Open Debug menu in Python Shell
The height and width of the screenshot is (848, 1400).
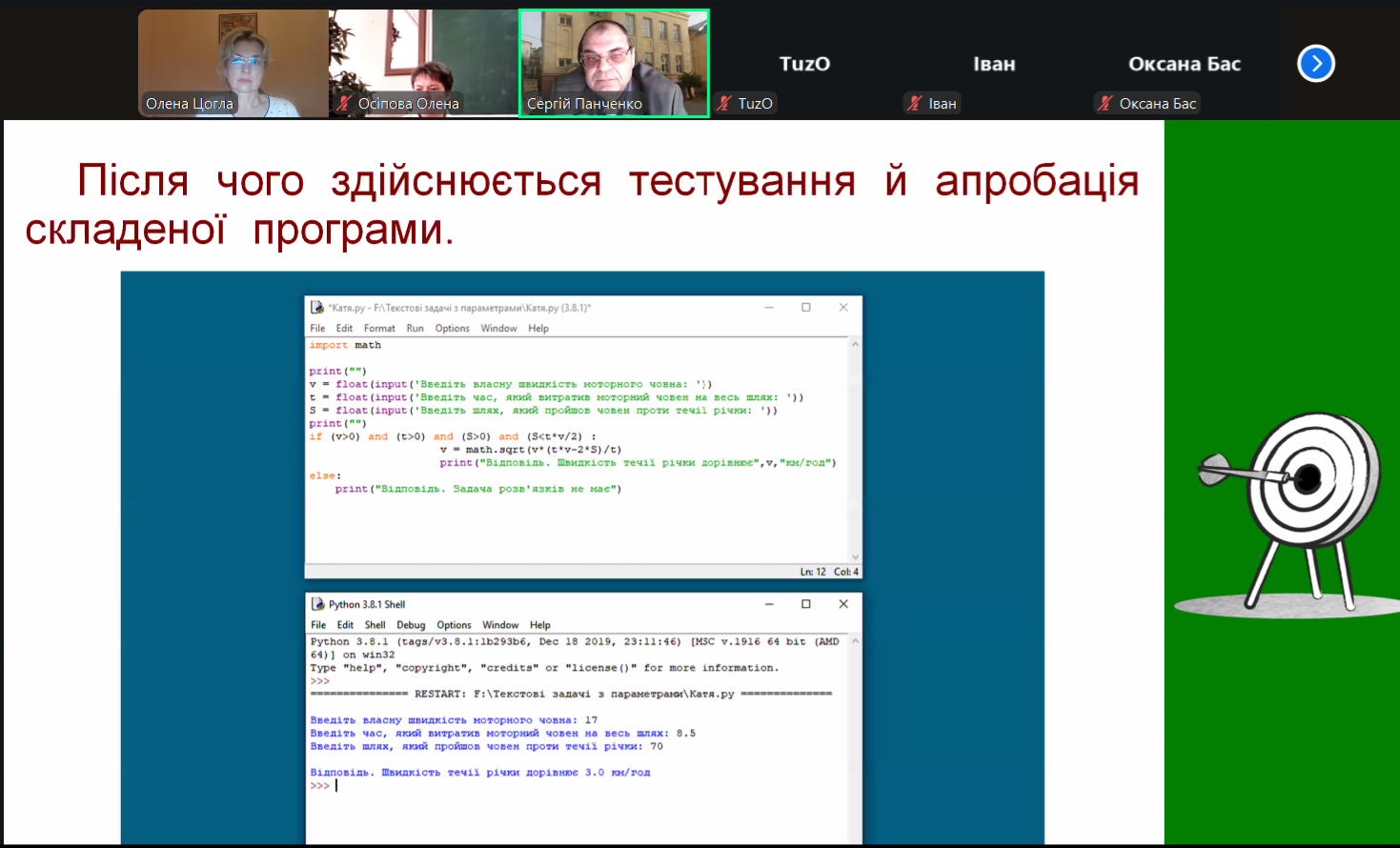point(411,626)
